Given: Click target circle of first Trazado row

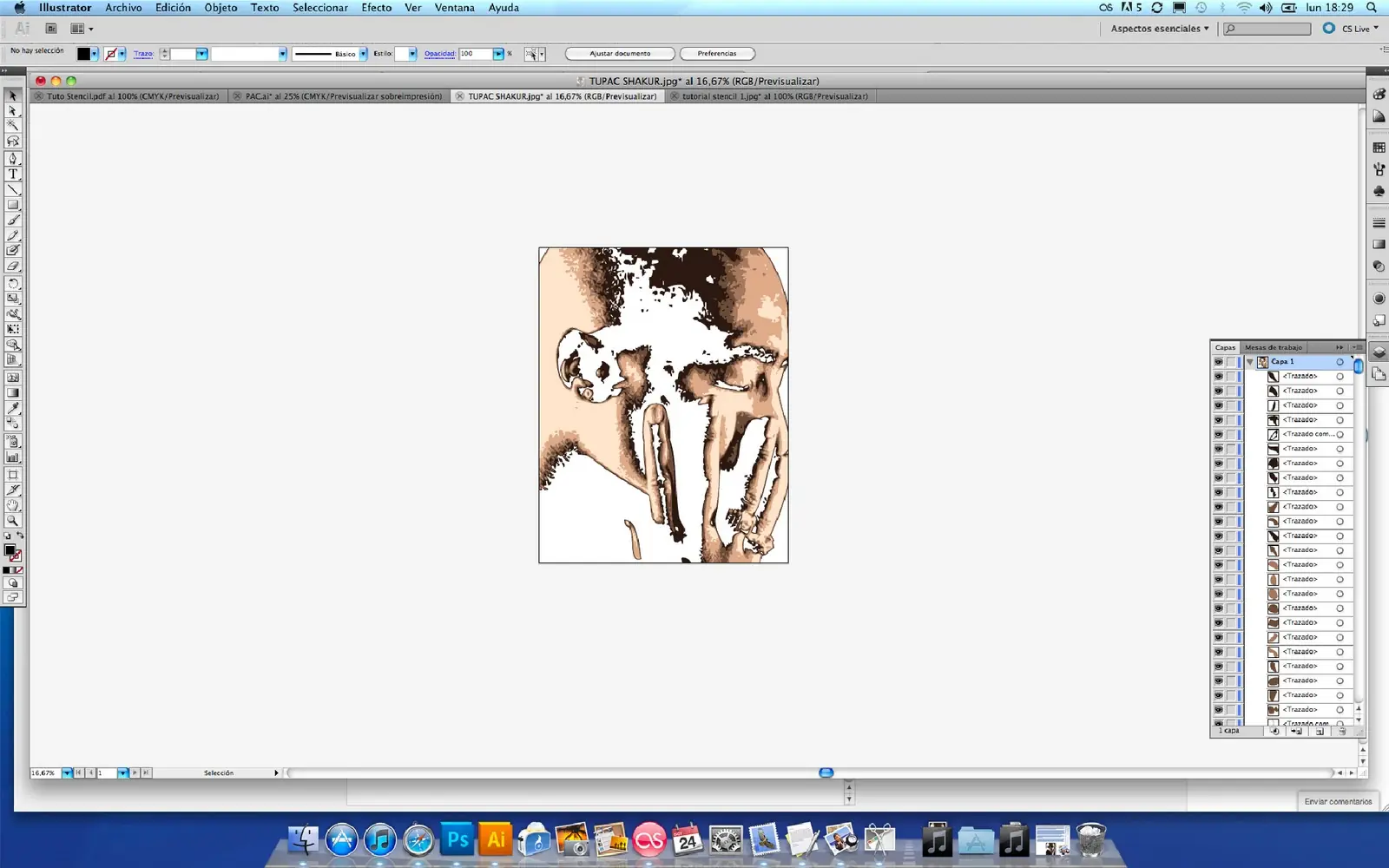Looking at the screenshot, I should pyautogui.click(x=1340, y=377).
